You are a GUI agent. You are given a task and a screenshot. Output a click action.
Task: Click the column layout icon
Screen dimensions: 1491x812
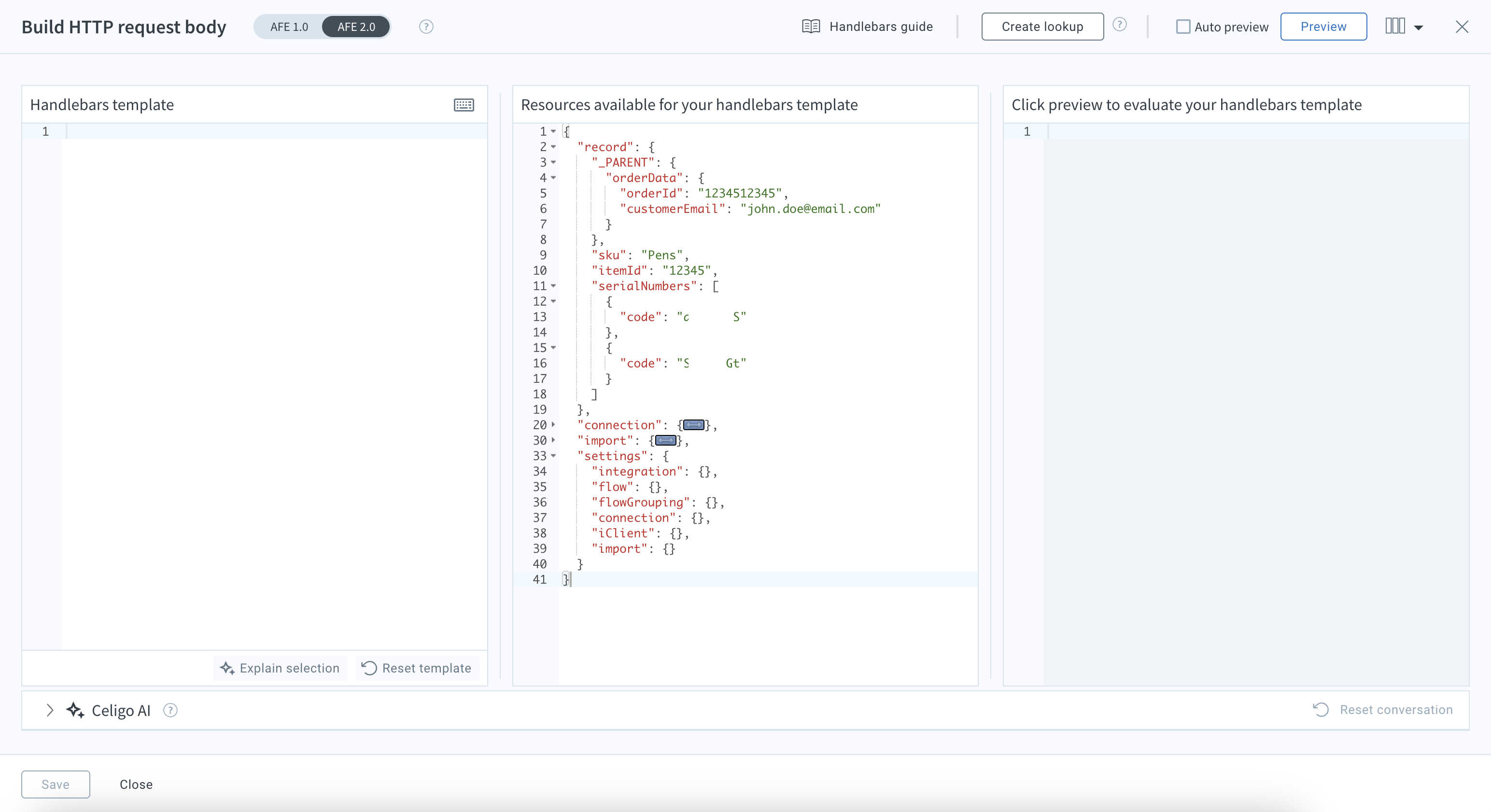pyautogui.click(x=1395, y=26)
